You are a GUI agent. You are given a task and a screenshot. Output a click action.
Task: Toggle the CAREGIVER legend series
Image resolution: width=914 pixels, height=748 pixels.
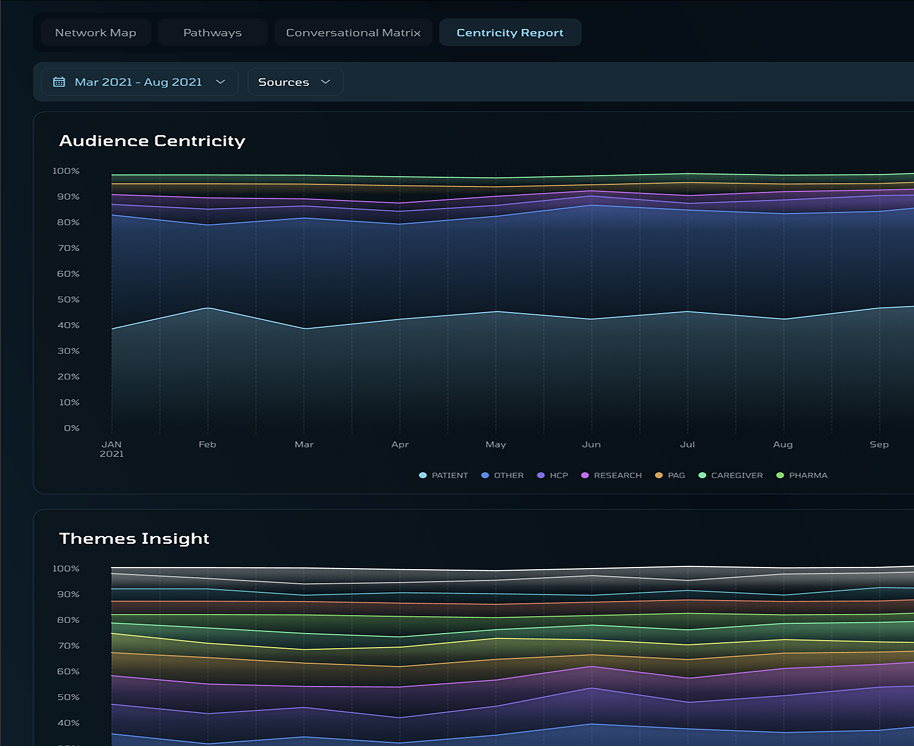pyautogui.click(x=731, y=476)
